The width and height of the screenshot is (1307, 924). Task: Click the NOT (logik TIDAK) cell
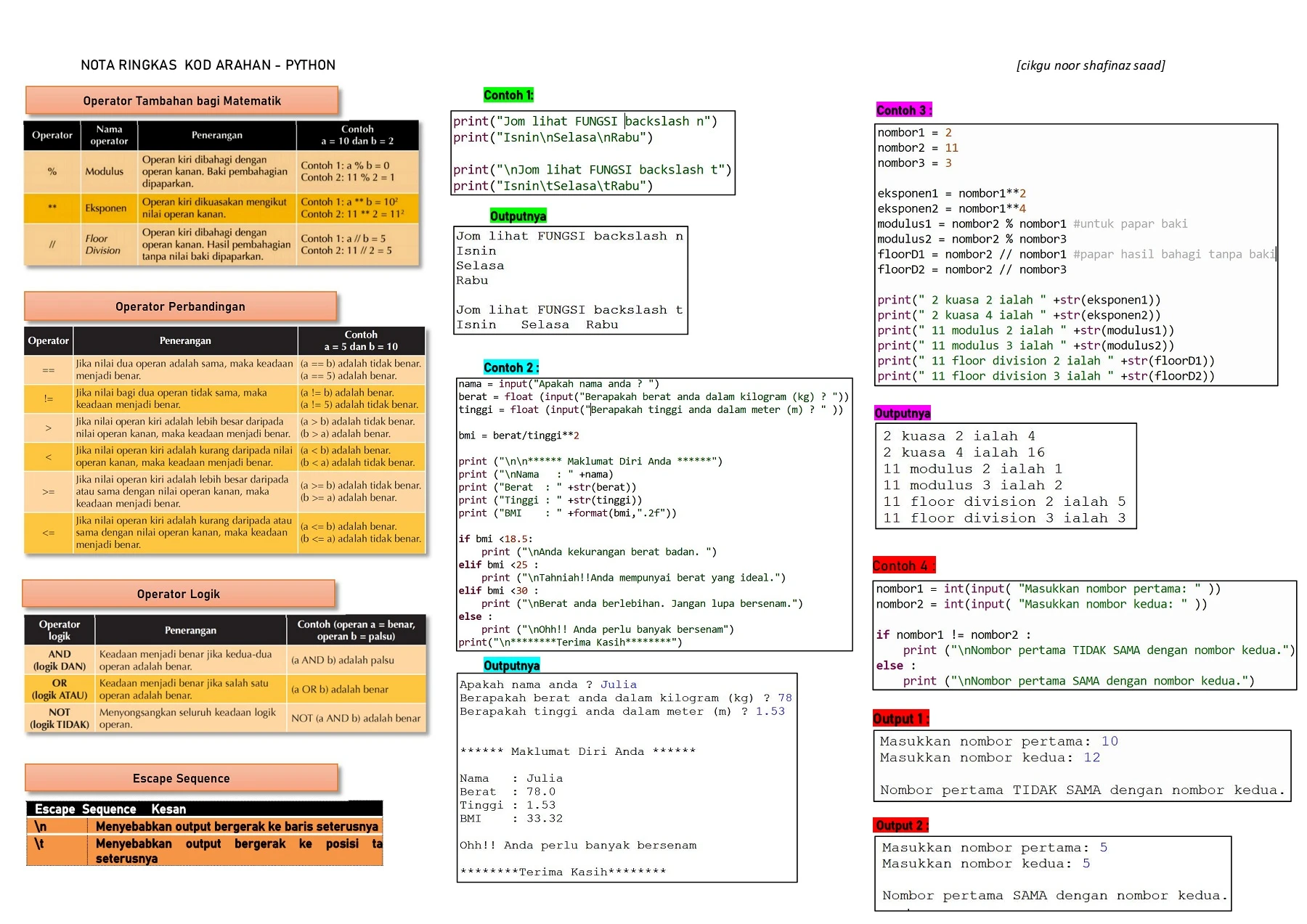[x=60, y=718]
